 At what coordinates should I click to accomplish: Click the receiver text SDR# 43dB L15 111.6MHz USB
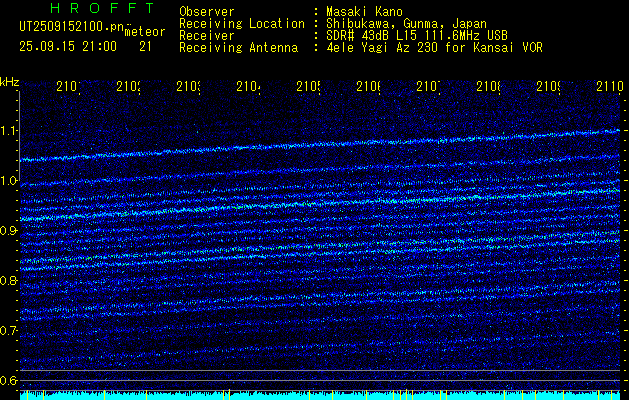[417, 36]
